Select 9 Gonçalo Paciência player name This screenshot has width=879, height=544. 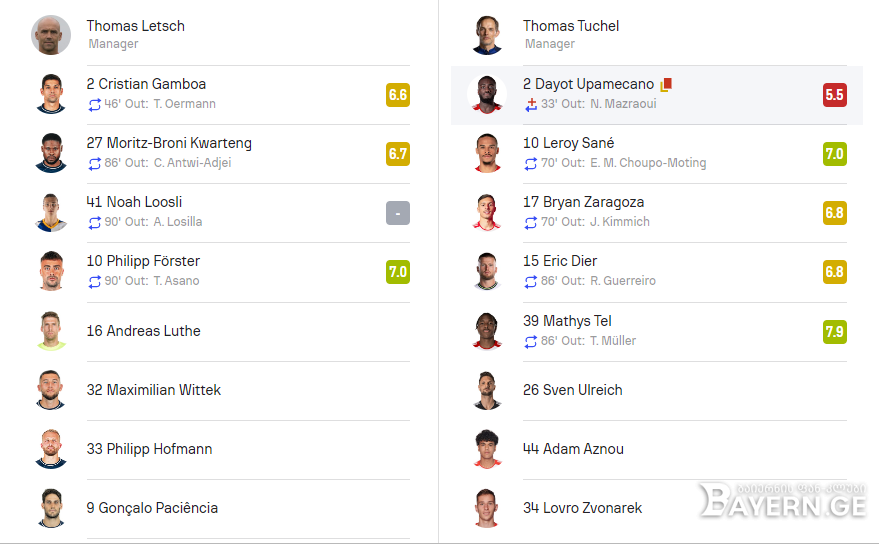pos(152,508)
